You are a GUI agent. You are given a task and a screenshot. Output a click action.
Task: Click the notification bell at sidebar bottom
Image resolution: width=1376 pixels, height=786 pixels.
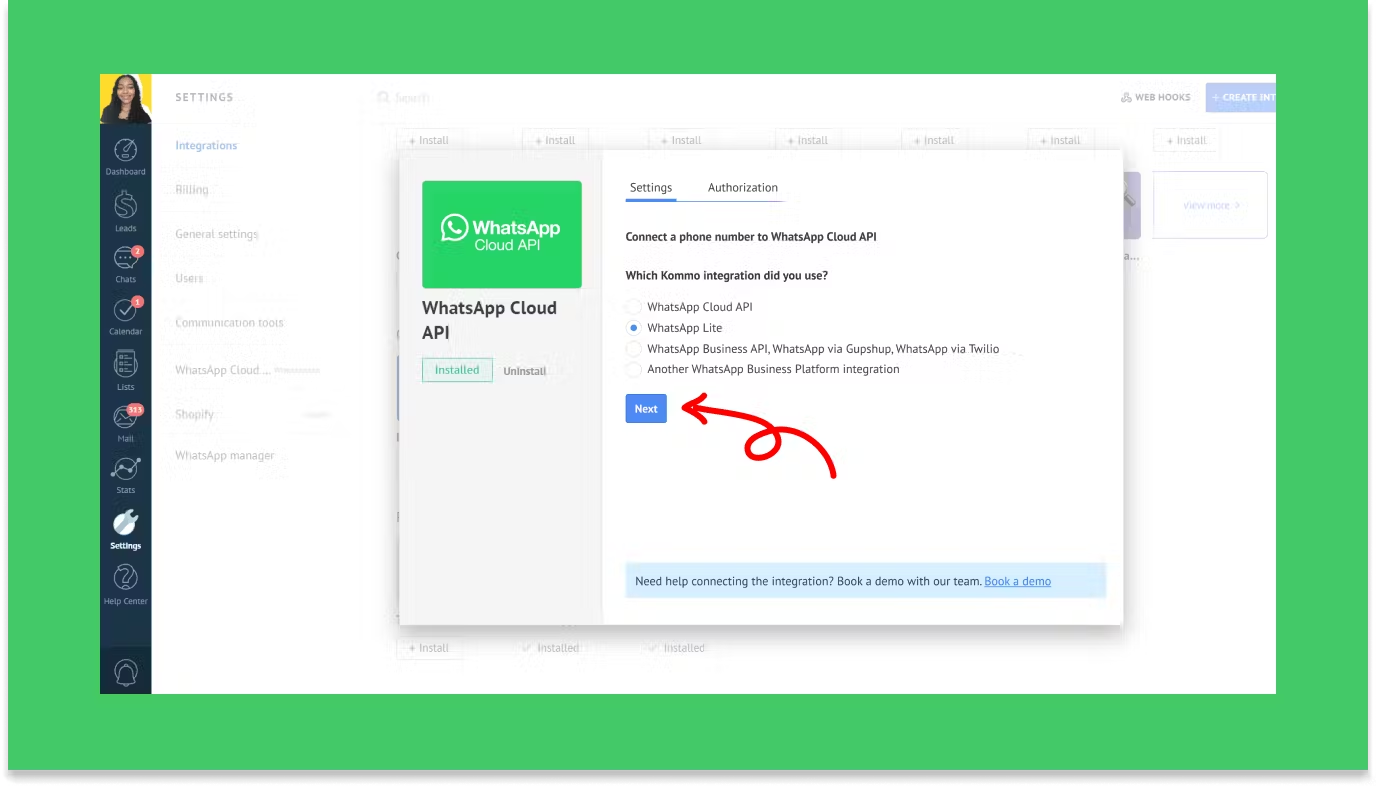coord(126,672)
